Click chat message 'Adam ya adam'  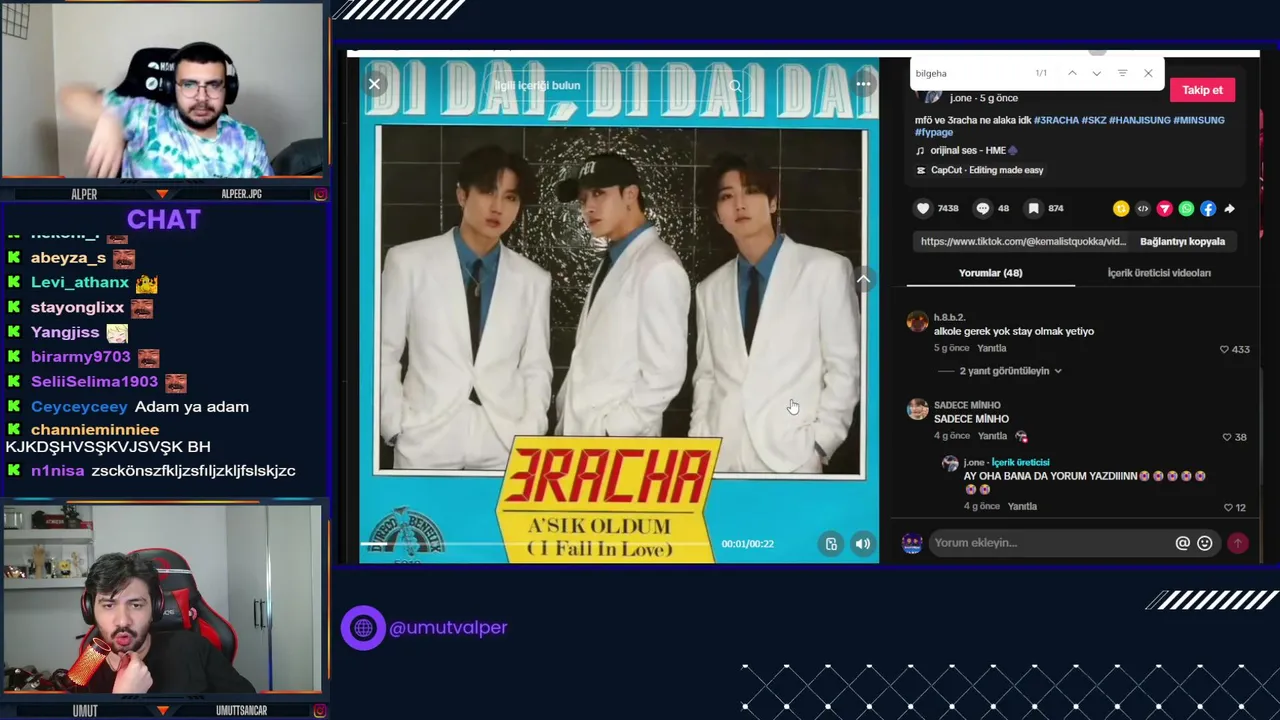point(192,407)
